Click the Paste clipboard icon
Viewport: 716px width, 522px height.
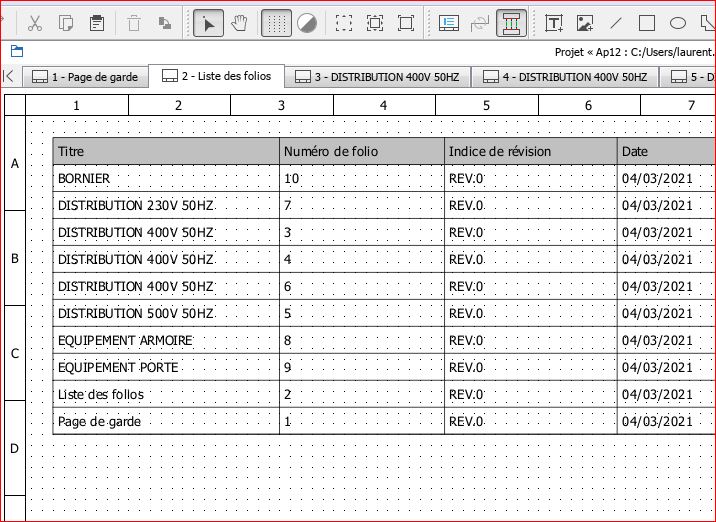pyautogui.click(x=97, y=23)
